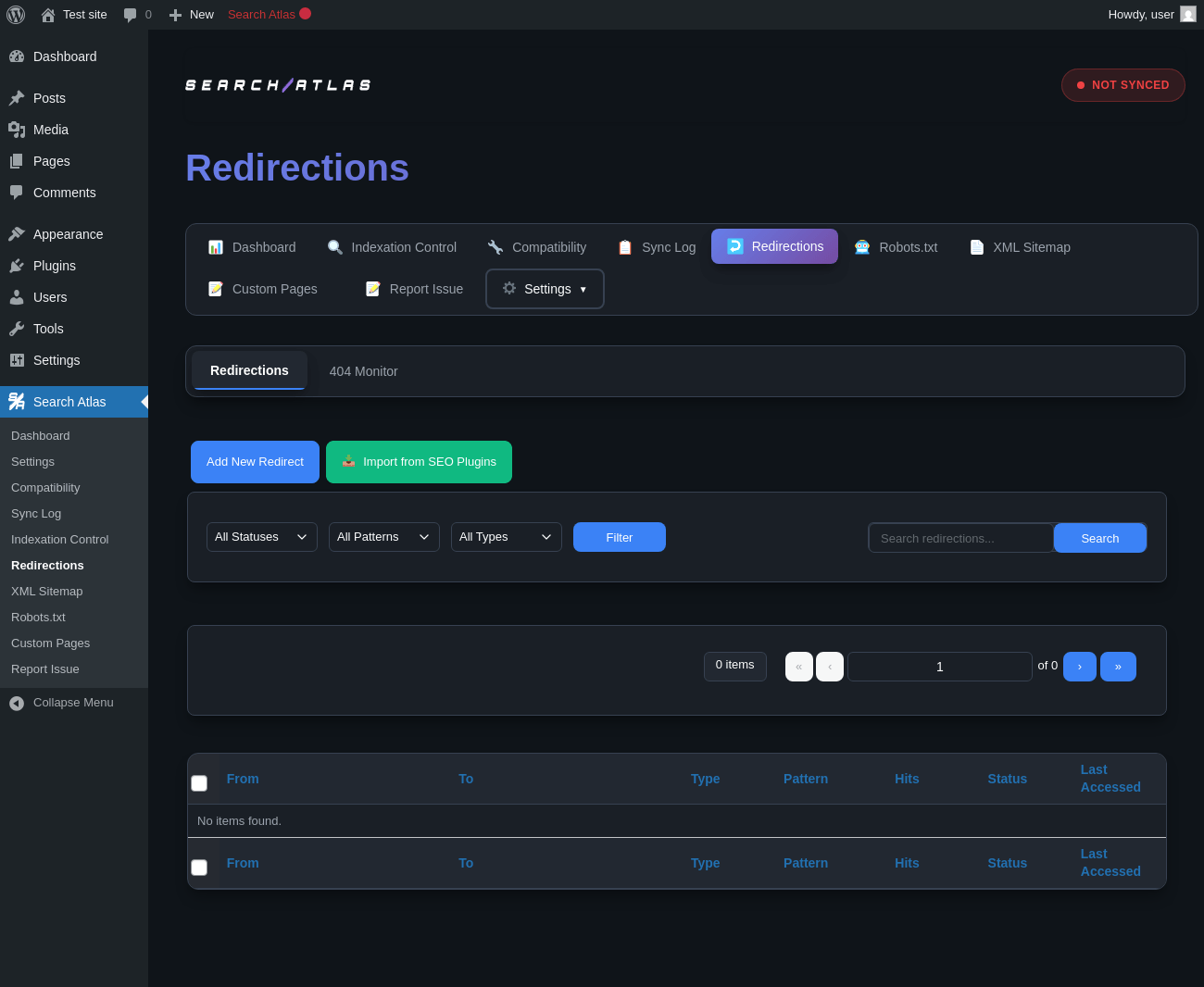Screen dimensions: 1204x987
Task: Open Report Issue in sidebar submenu
Action: click(x=45, y=669)
